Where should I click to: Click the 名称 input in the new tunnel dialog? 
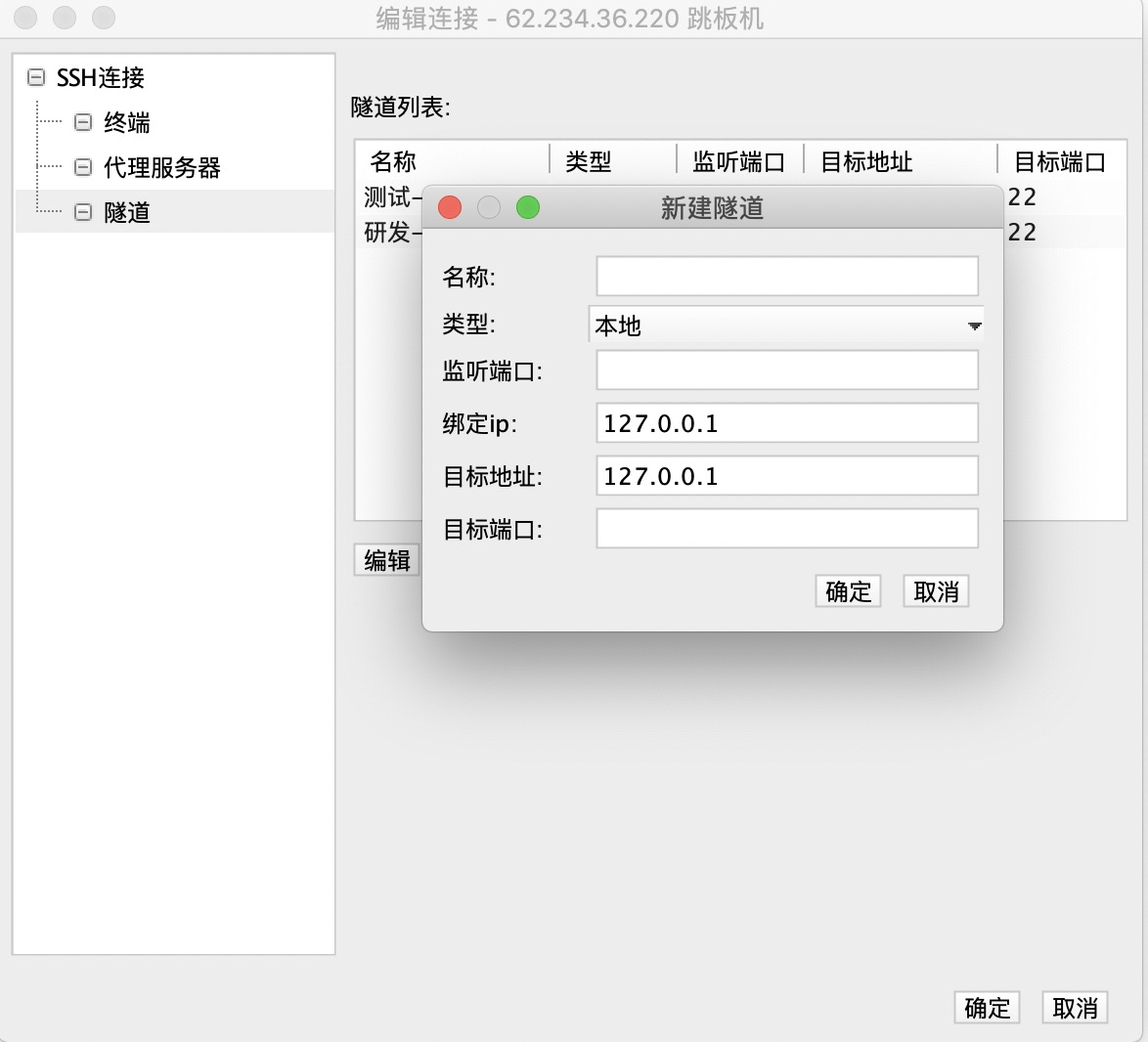(786, 276)
